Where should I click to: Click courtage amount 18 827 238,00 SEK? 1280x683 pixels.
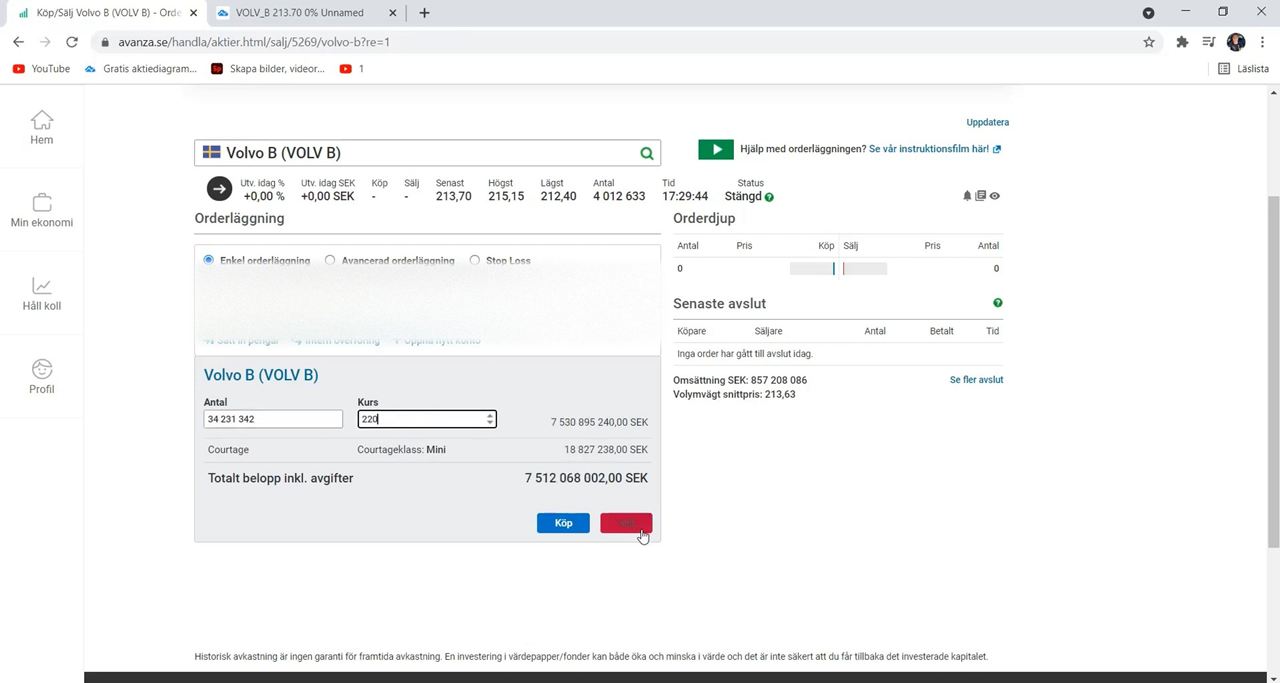click(606, 450)
